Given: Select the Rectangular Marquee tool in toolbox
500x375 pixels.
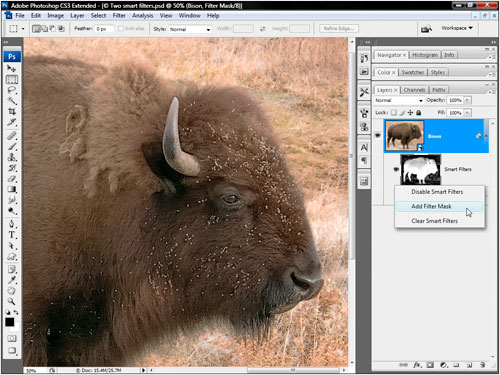Looking at the screenshot, I should pyautogui.click(x=12, y=80).
